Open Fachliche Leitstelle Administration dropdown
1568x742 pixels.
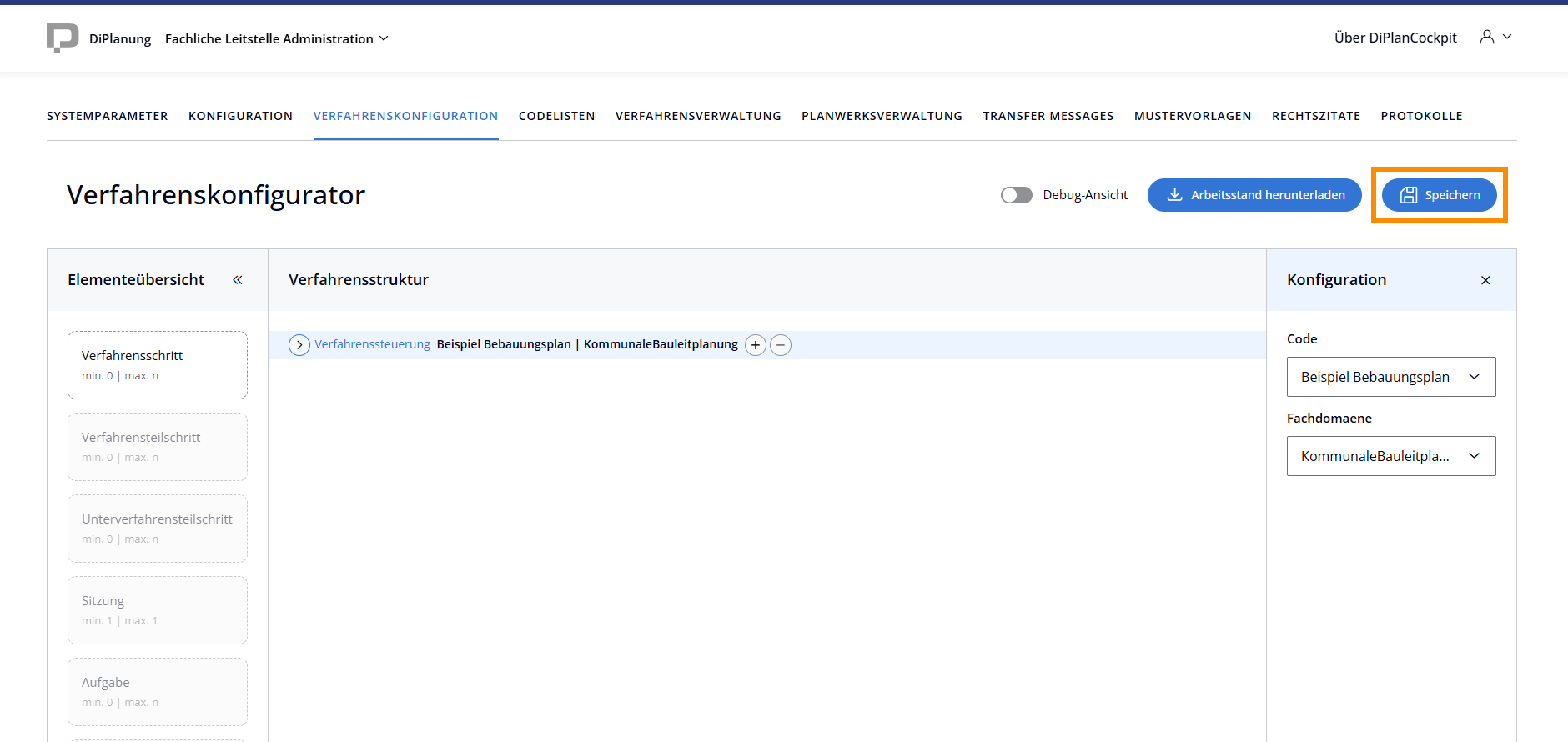coord(276,38)
